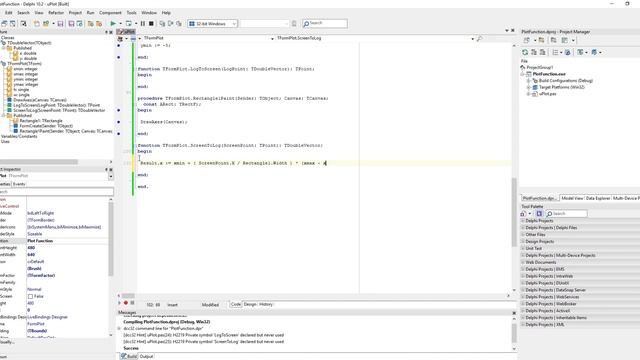Click the Collapse All icon in Project Manager
The width and height of the screenshot is (640, 360).
click(x=542, y=52)
